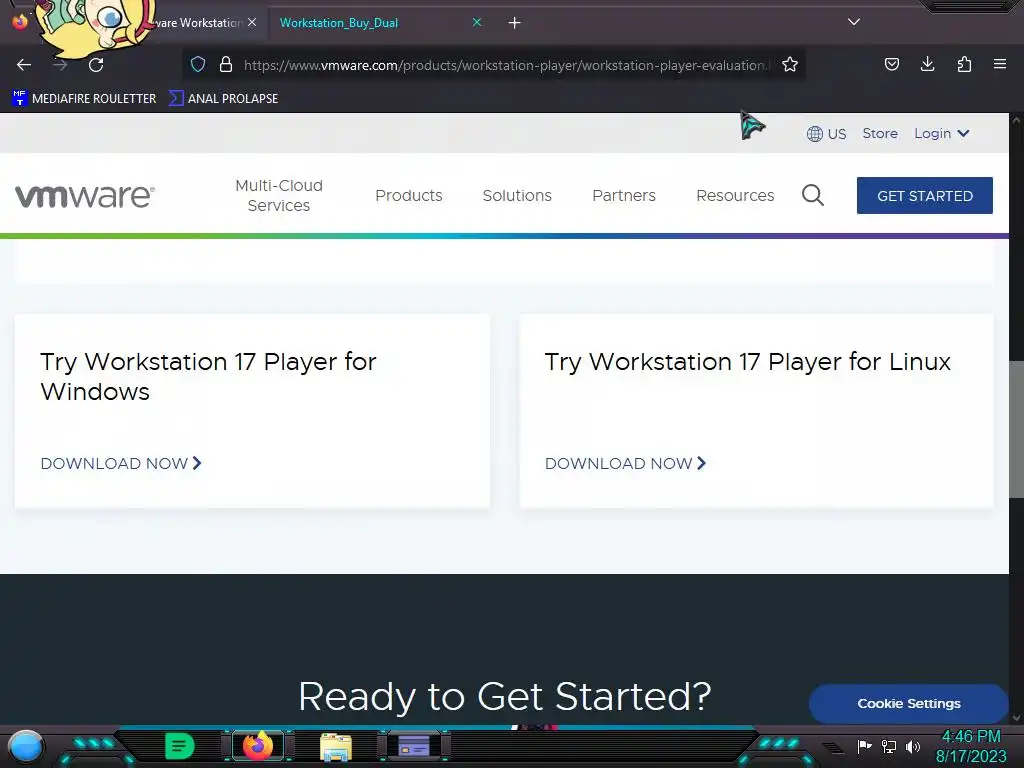Open the Save to Pocket icon

tap(892, 64)
